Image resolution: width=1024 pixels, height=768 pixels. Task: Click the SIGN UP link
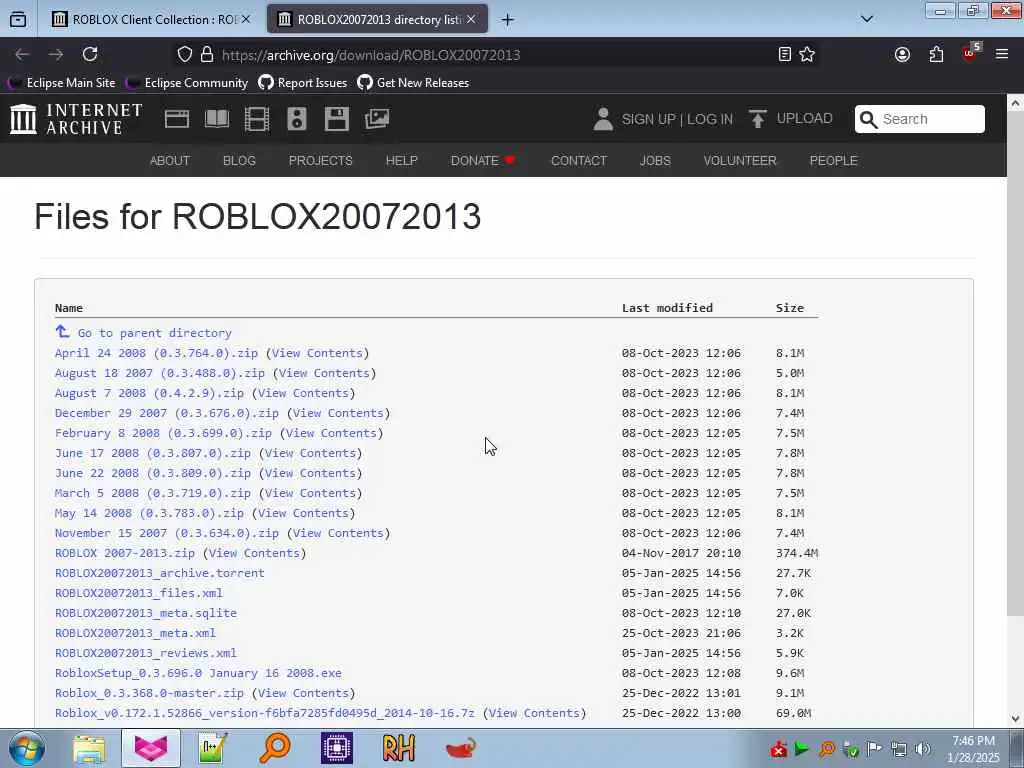click(x=648, y=120)
